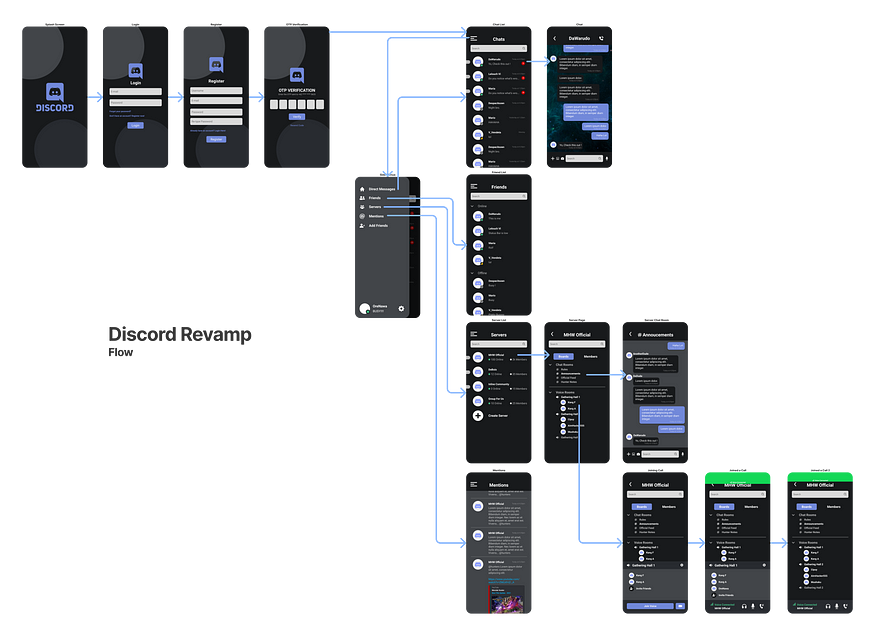Click Gathering Hall 1 bar on Joining Call screen
This screenshot has height=636, width=875.
(655, 565)
